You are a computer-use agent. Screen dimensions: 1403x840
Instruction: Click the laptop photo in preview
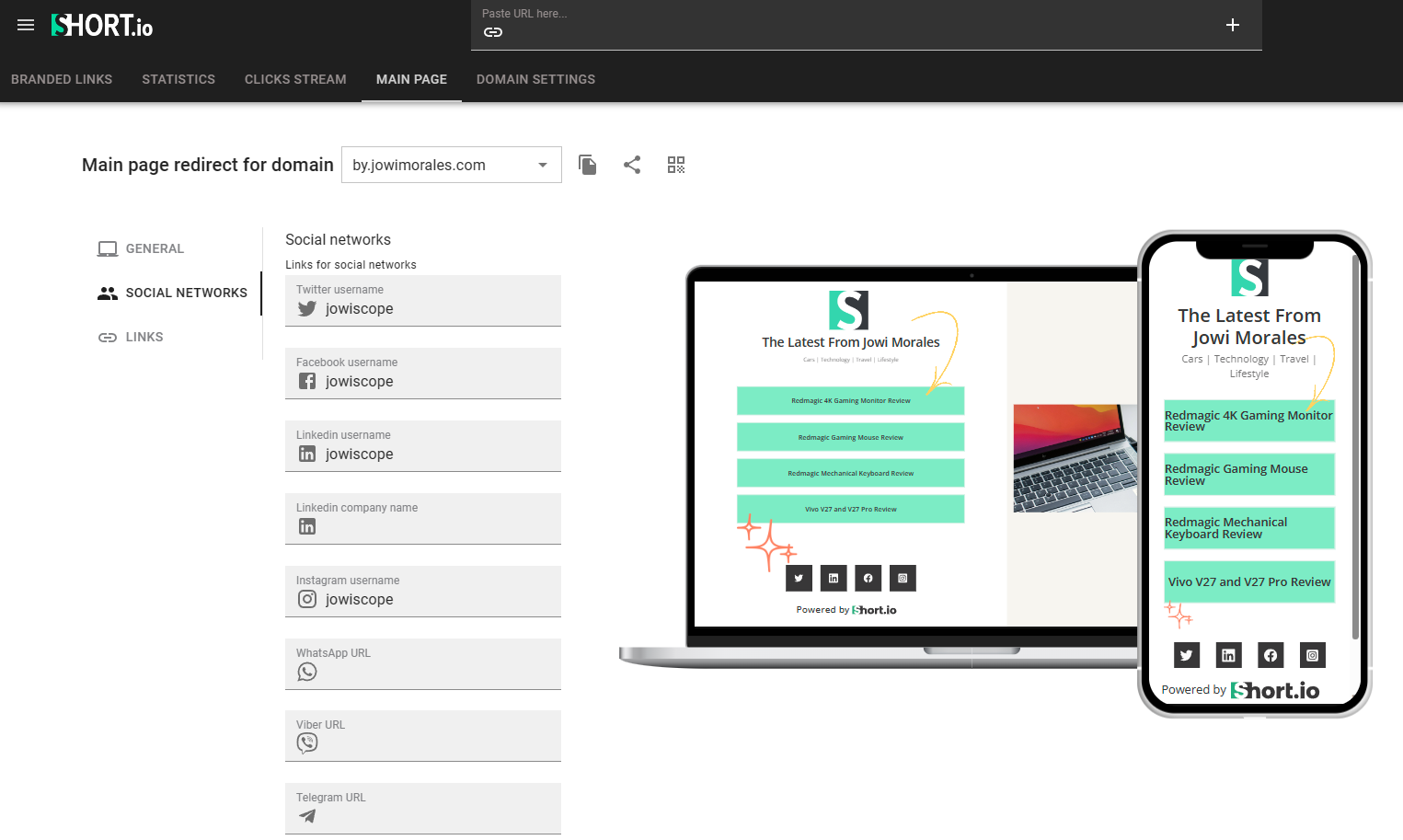pos(1075,458)
